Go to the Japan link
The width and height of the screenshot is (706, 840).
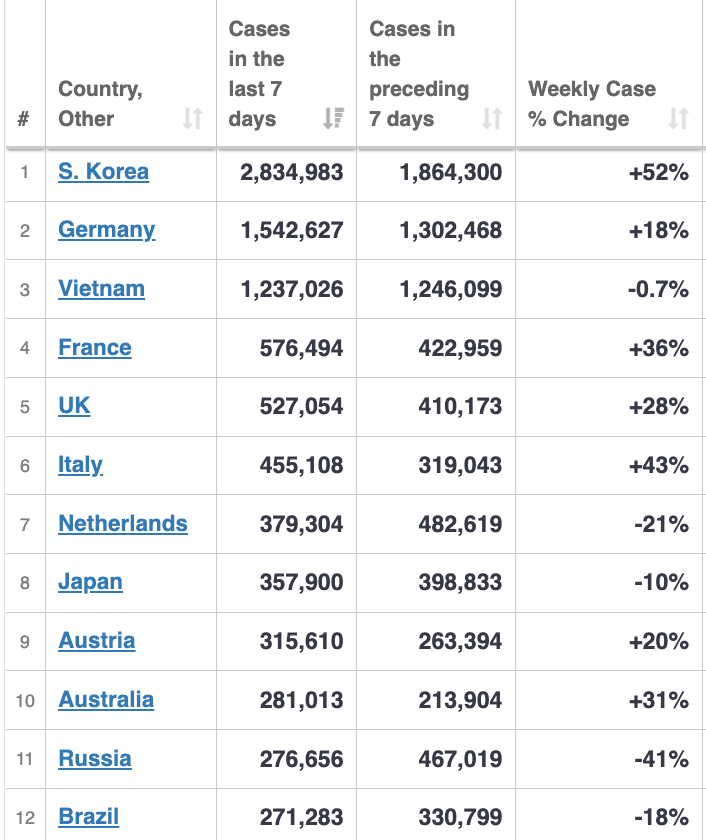[x=90, y=582]
